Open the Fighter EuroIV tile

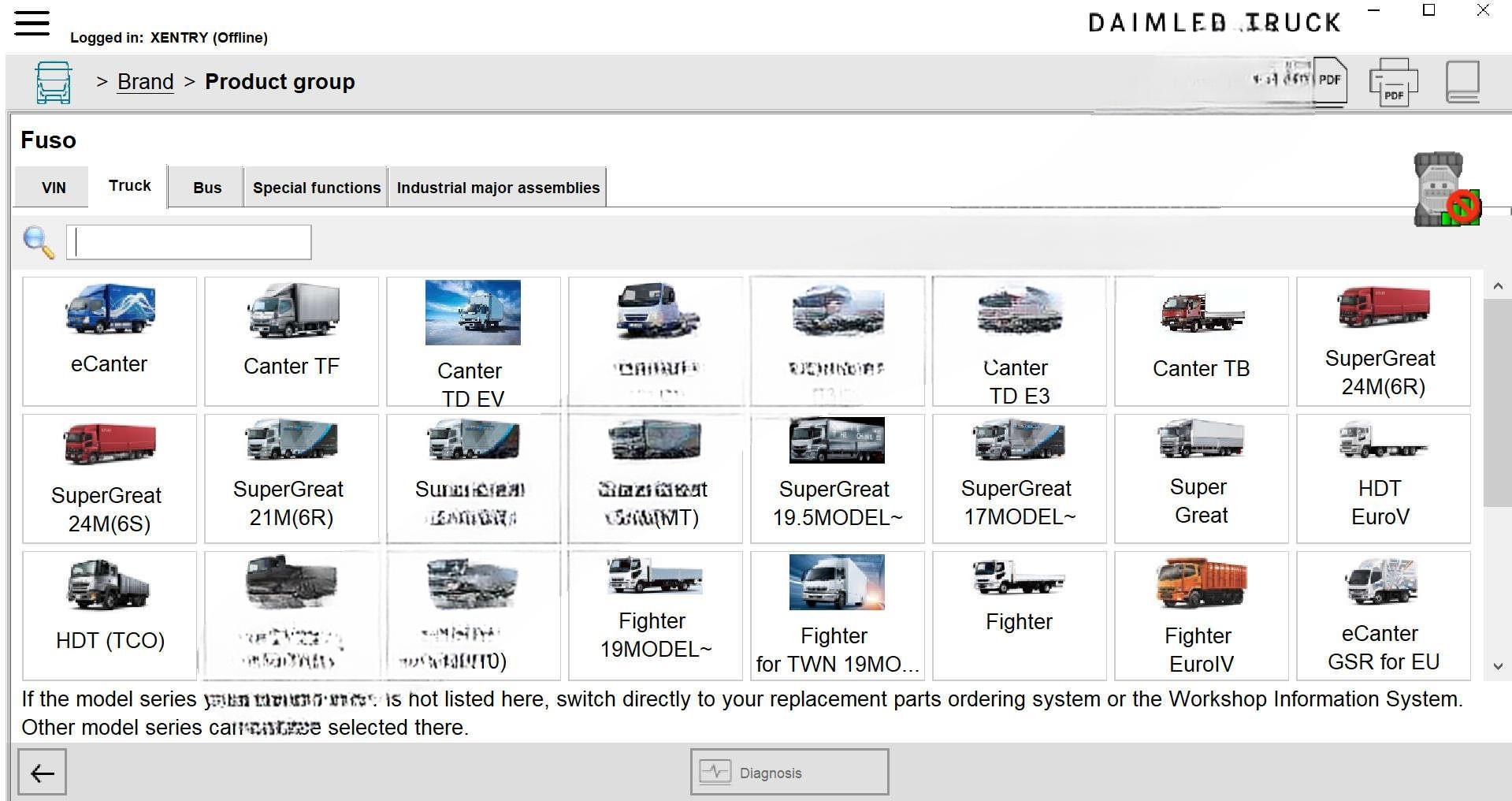click(1202, 616)
